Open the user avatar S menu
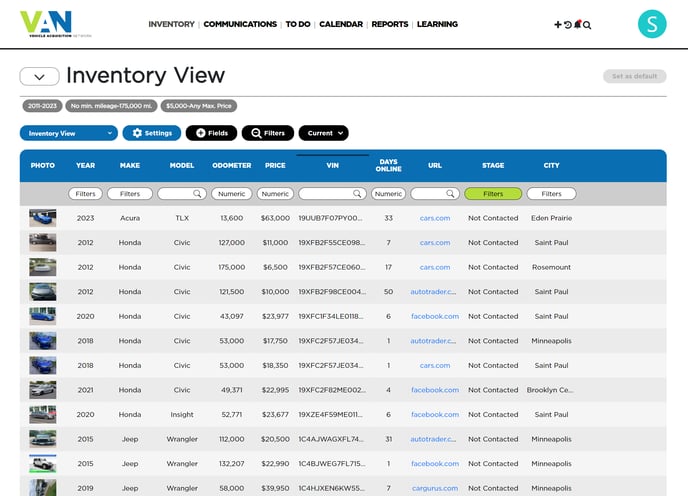Viewport: 688px width, 496px height. click(652, 24)
